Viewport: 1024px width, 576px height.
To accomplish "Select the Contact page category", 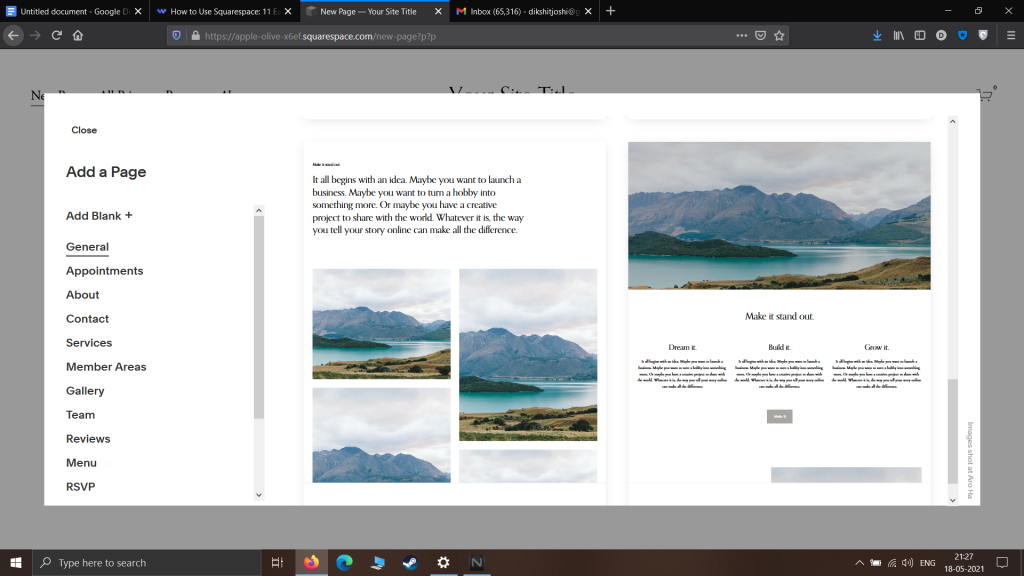I will (88, 319).
